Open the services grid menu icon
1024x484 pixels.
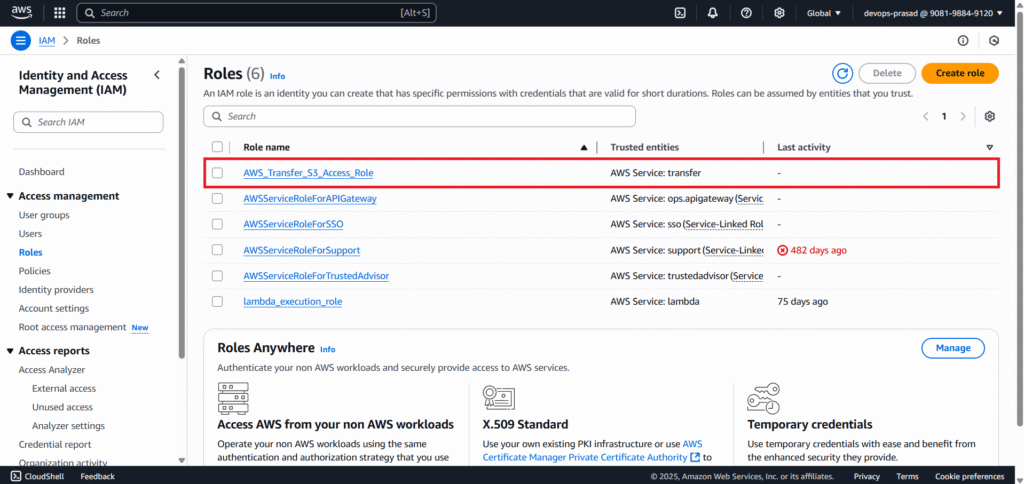(59, 12)
